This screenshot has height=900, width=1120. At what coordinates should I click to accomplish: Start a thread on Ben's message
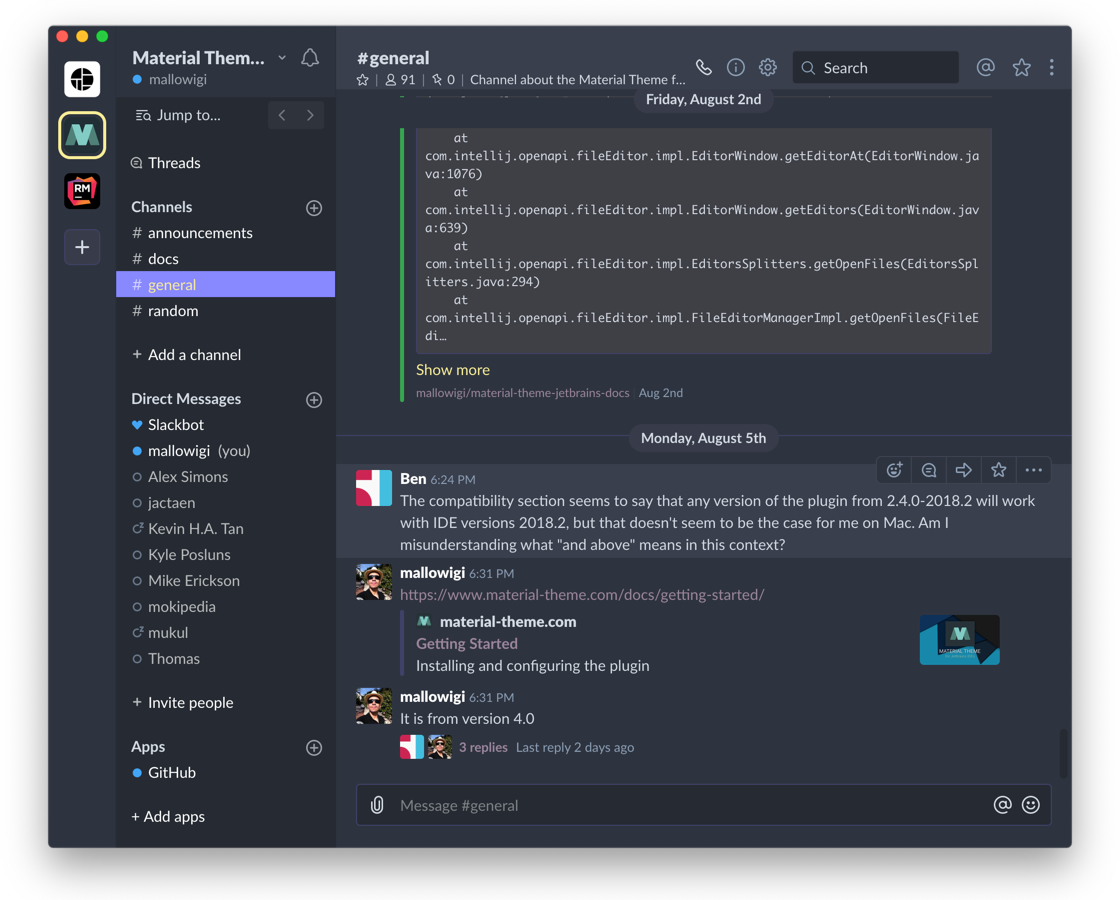tap(929, 470)
